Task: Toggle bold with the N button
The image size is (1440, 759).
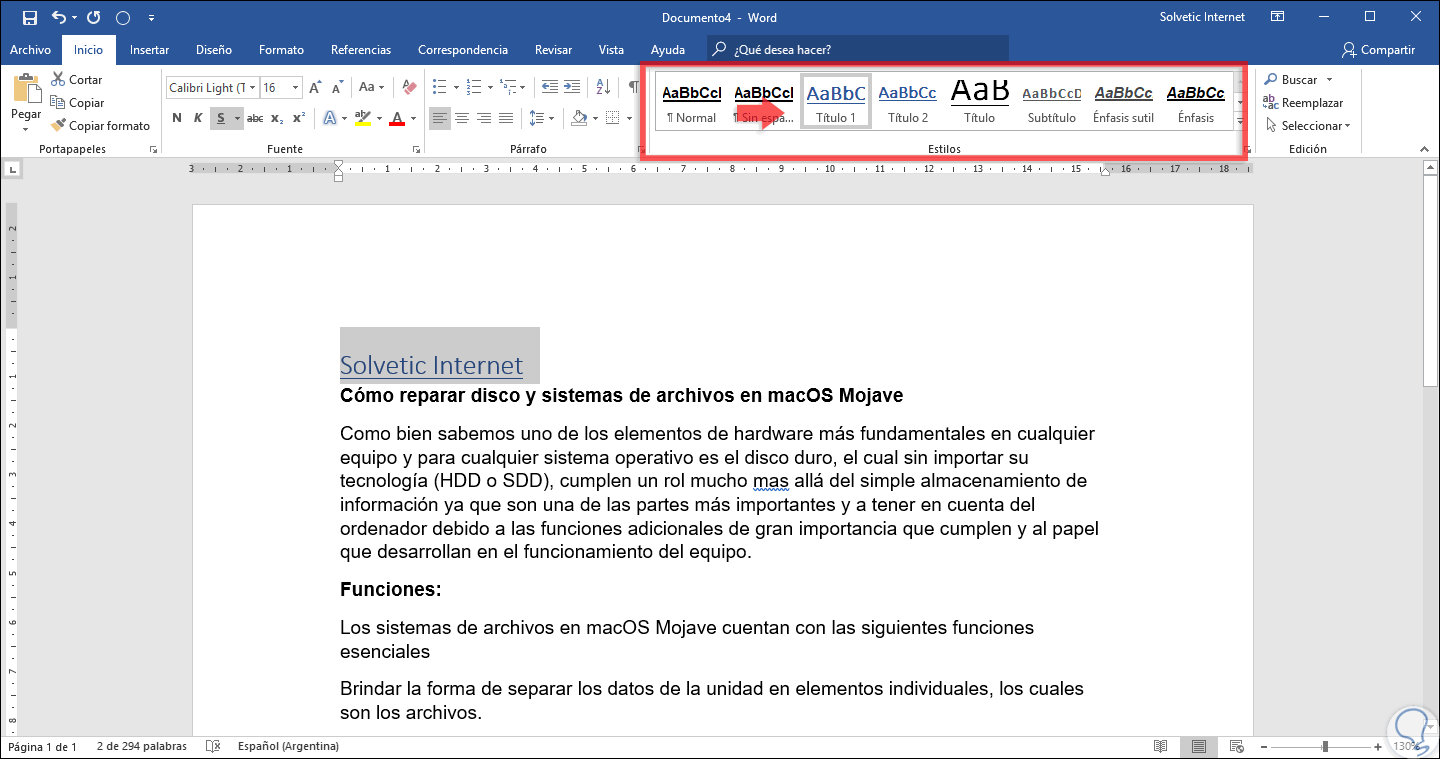Action: (177, 119)
